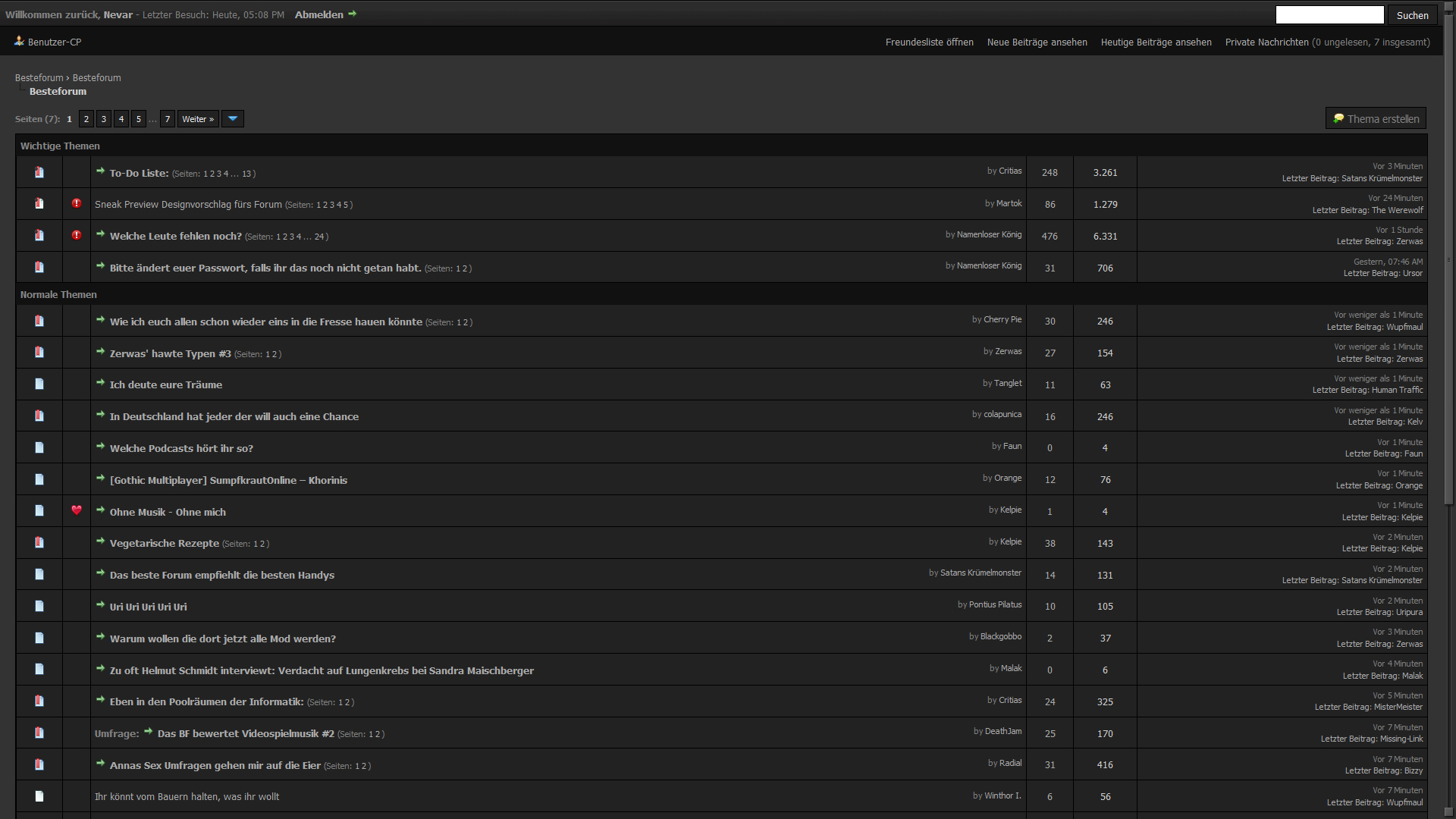
Task: Jump to first unread in Welche Podcasts thread
Action: click(100, 447)
